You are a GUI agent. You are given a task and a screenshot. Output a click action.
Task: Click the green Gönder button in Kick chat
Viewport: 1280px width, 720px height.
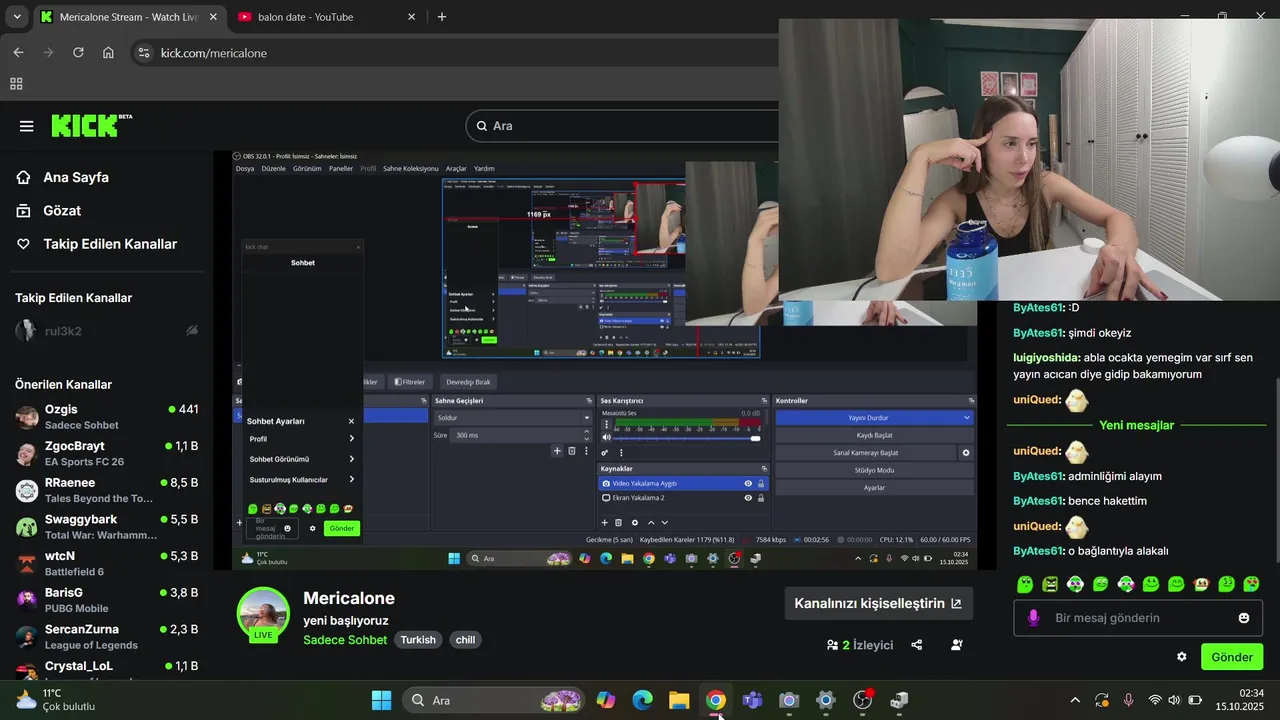tap(1232, 657)
